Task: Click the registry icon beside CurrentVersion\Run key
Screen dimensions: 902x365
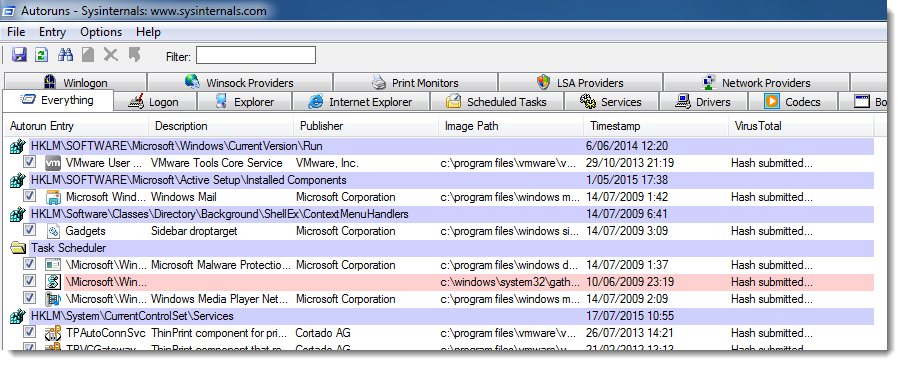Action: [x=18, y=147]
